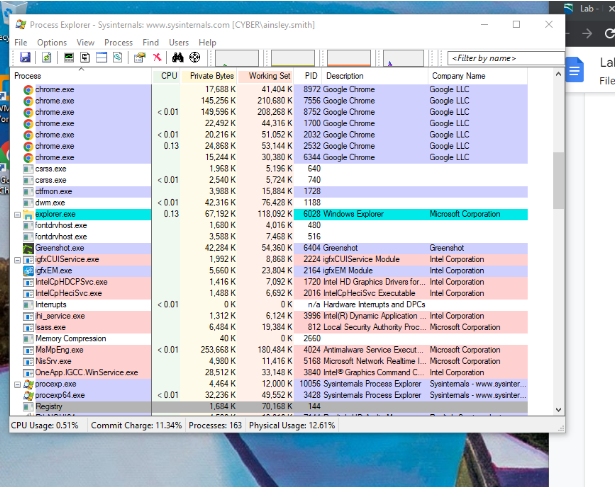Select the Greenshot.exe process icon
The width and height of the screenshot is (615, 487).
pos(28,248)
